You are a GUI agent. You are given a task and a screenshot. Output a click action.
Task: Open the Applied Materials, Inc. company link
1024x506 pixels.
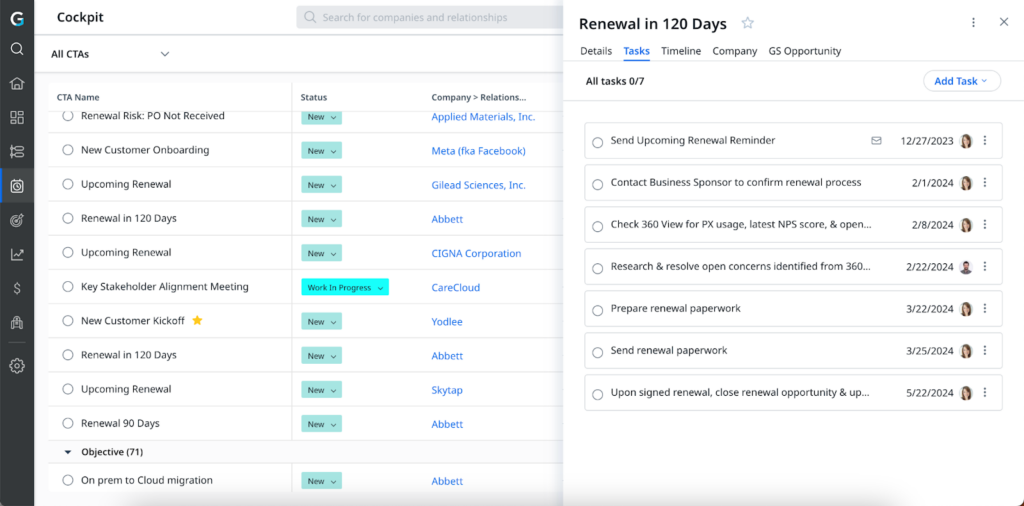pyautogui.click(x=483, y=117)
